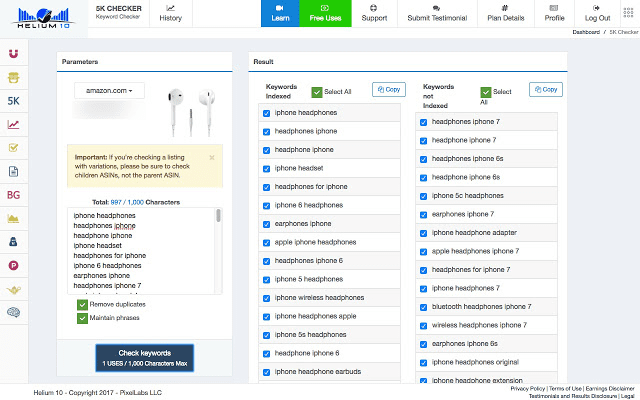Click the Helium 10 logo
640x400 pixels.
44,18
